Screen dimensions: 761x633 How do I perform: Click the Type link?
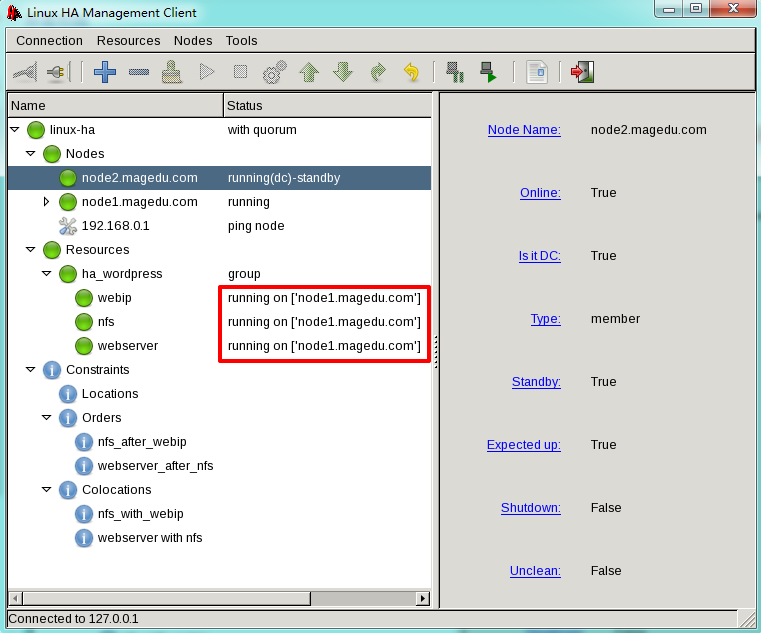546,319
